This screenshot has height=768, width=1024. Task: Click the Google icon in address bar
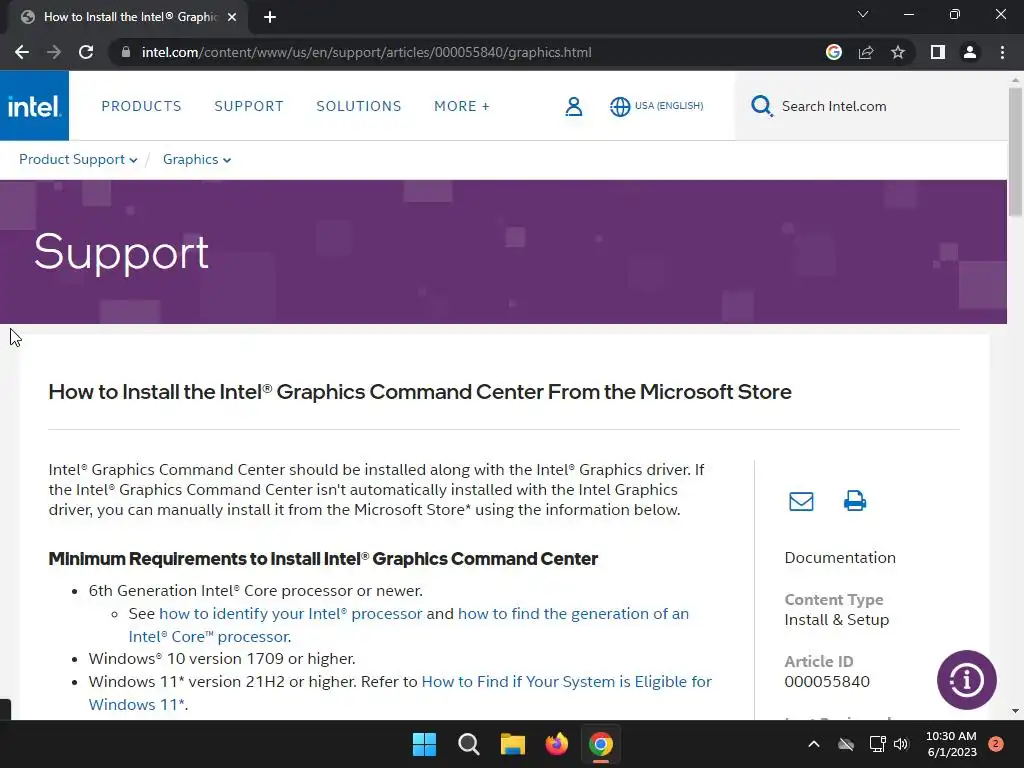coord(833,52)
